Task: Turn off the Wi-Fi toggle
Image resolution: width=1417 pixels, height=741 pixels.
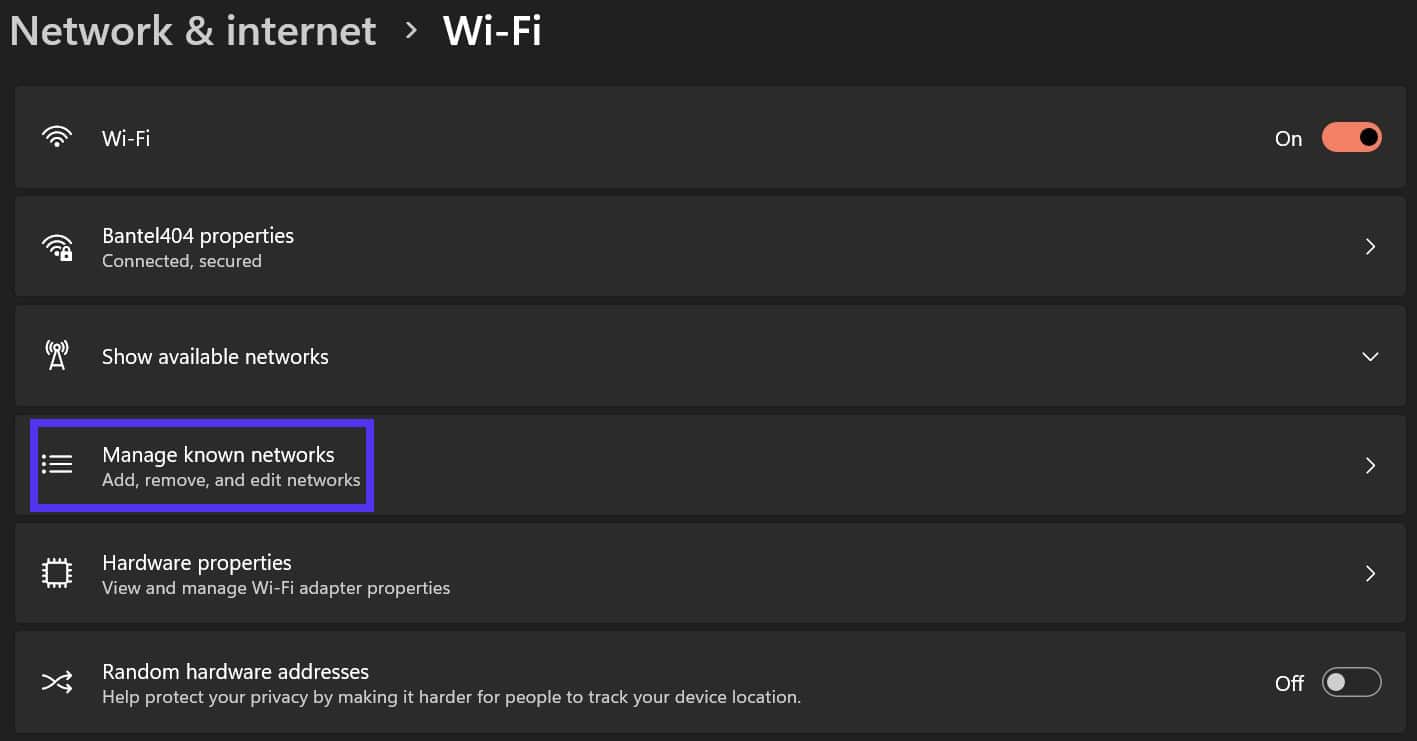Action: 1352,137
